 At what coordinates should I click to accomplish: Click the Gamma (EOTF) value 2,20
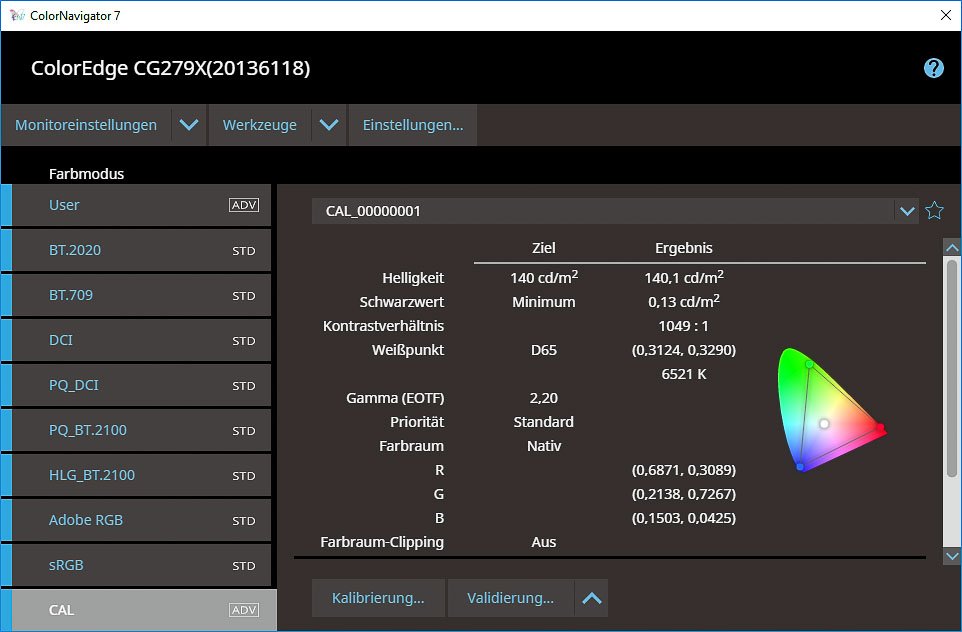[x=544, y=398]
